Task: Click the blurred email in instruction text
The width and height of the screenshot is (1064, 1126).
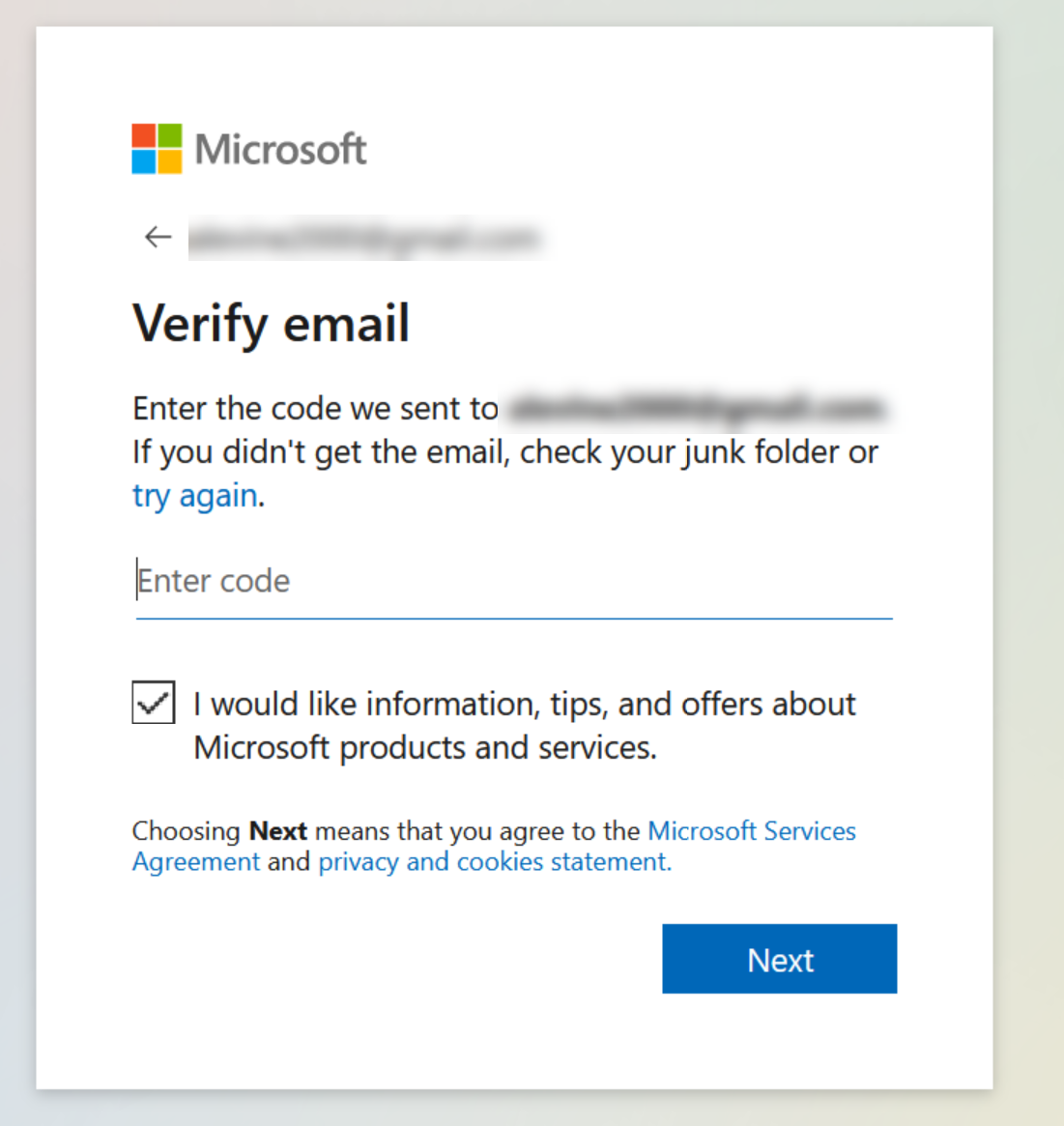Action: [x=698, y=408]
